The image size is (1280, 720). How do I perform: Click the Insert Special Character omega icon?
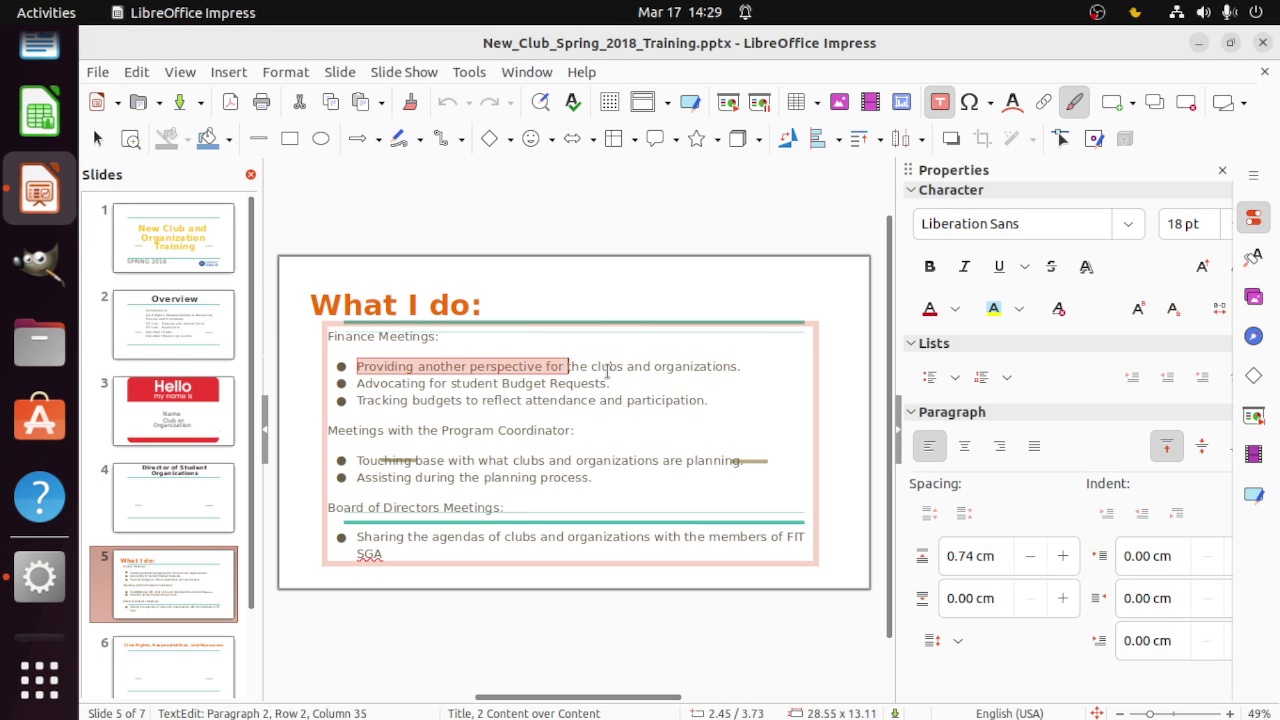pos(968,102)
